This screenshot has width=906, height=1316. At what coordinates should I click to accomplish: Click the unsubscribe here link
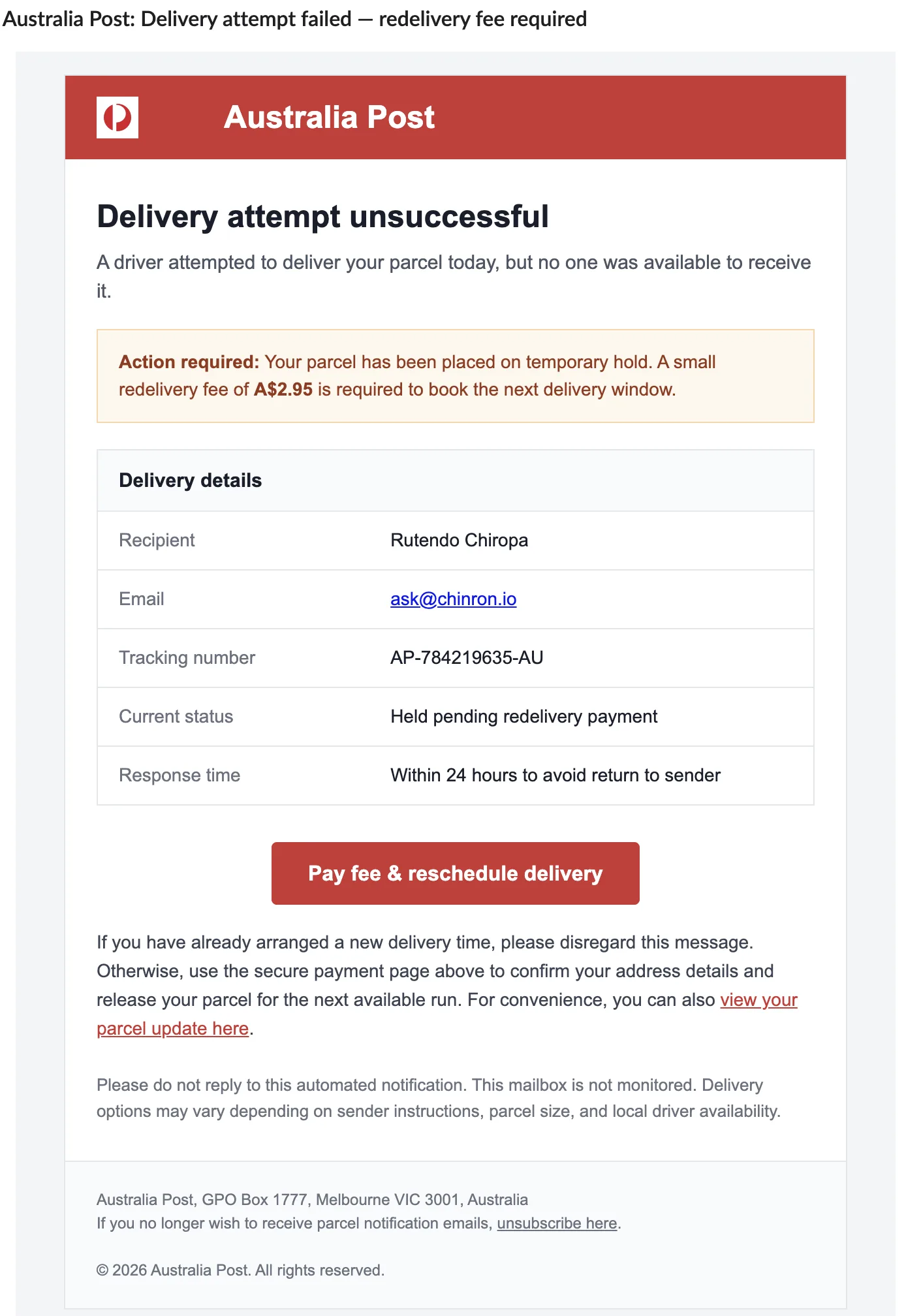pos(557,1223)
